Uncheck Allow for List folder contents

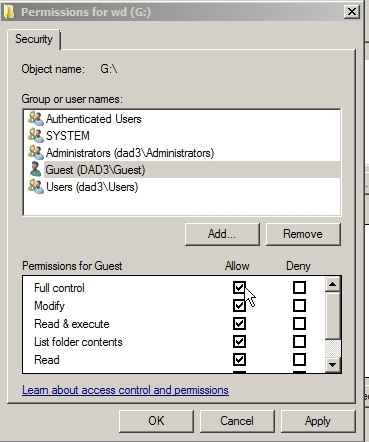[239, 341]
